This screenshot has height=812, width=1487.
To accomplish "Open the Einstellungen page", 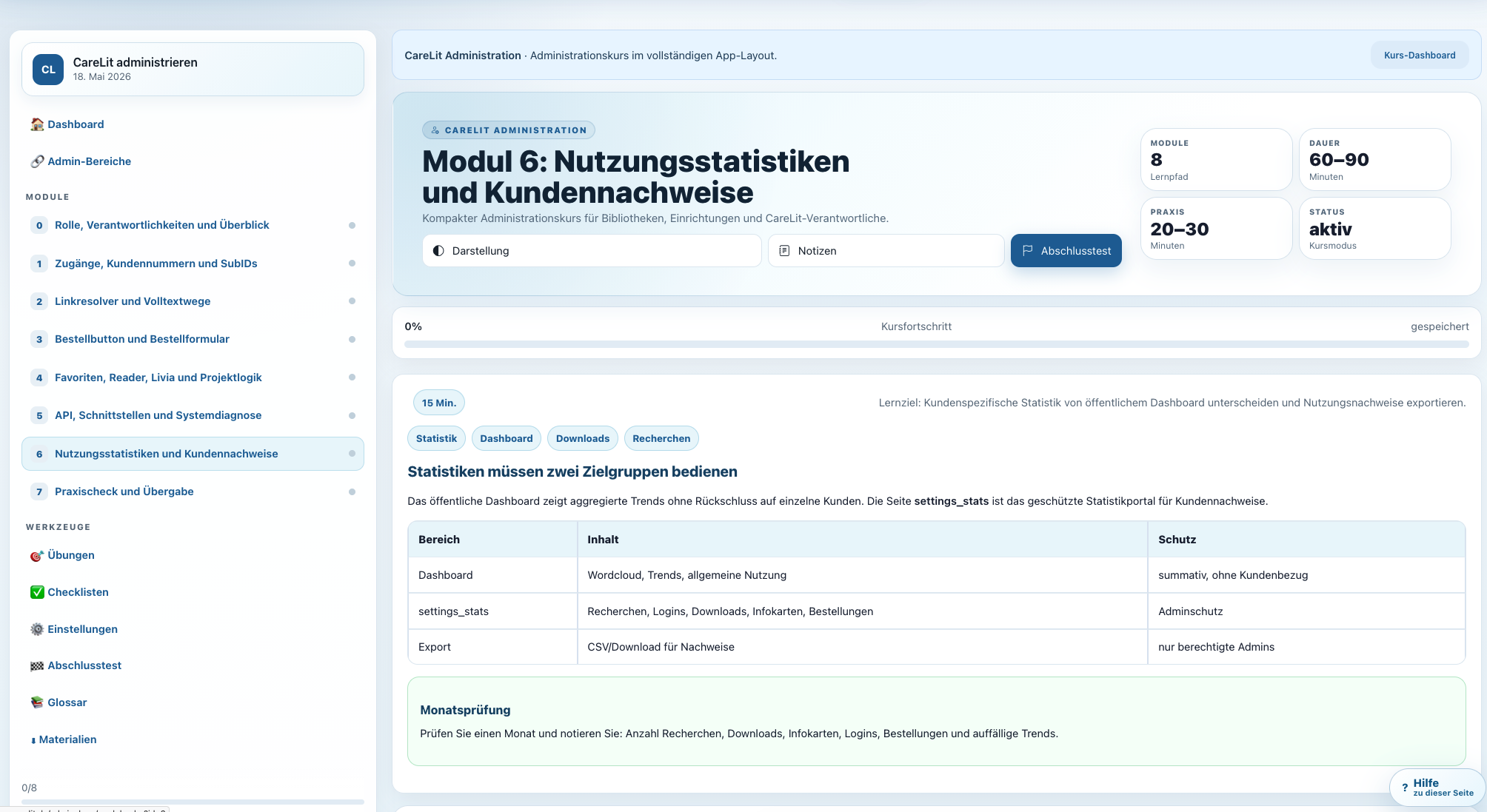I will coord(193,629).
